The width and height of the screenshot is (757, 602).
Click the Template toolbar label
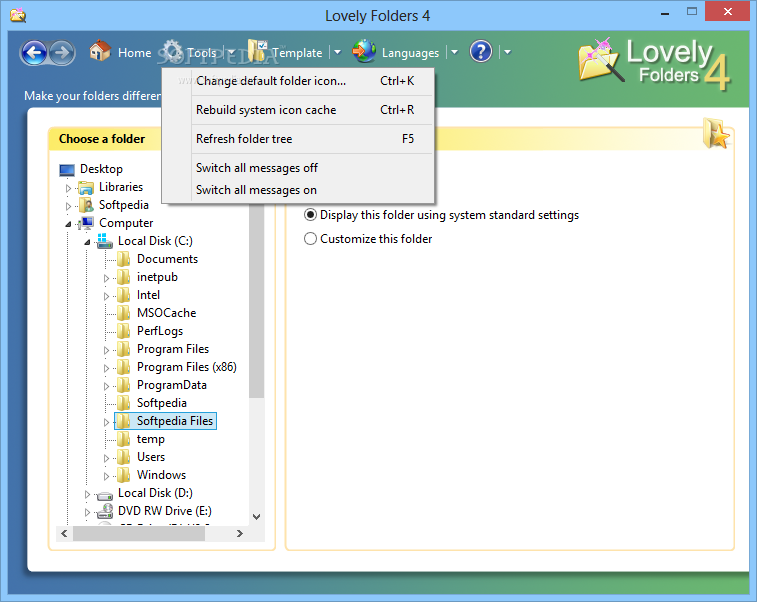pos(297,53)
